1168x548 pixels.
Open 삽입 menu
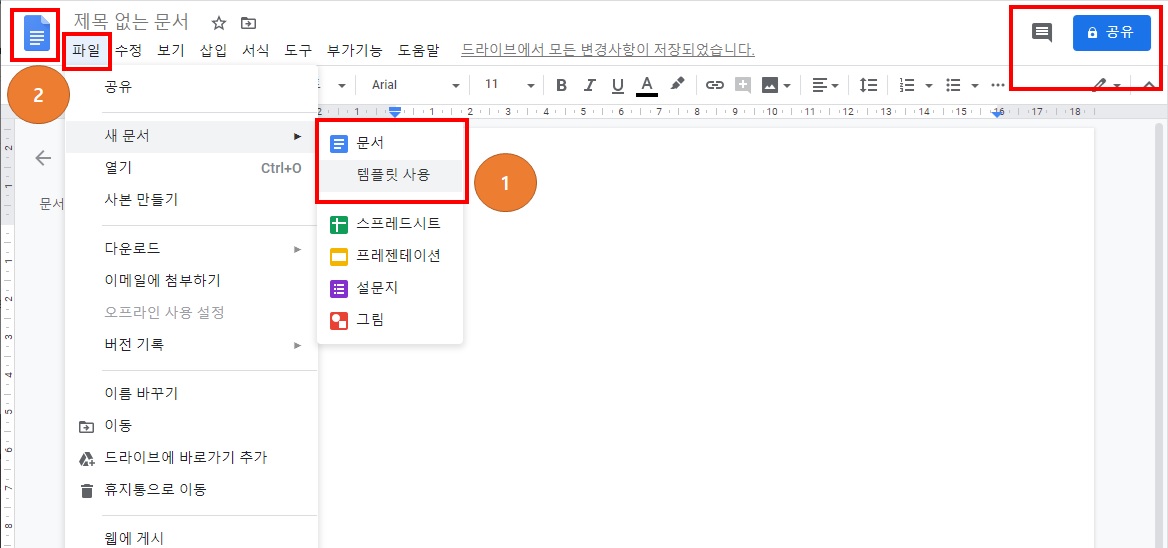click(x=213, y=51)
